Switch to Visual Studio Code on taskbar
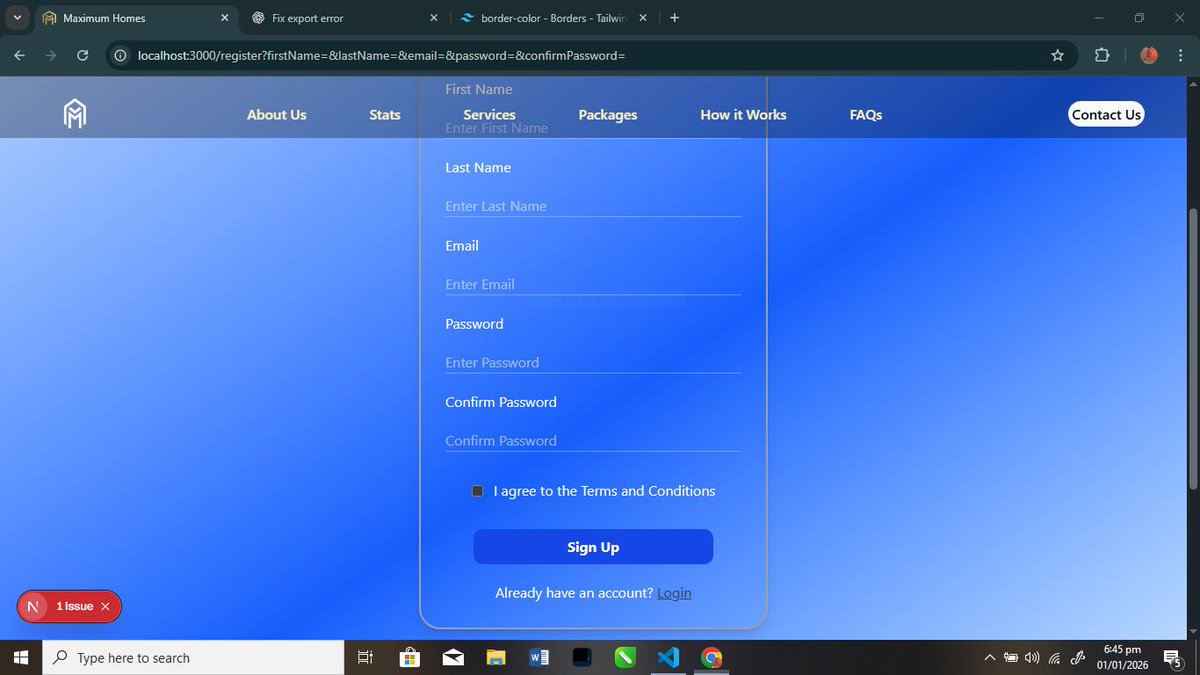The height and width of the screenshot is (675, 1200). pos(669,658)
